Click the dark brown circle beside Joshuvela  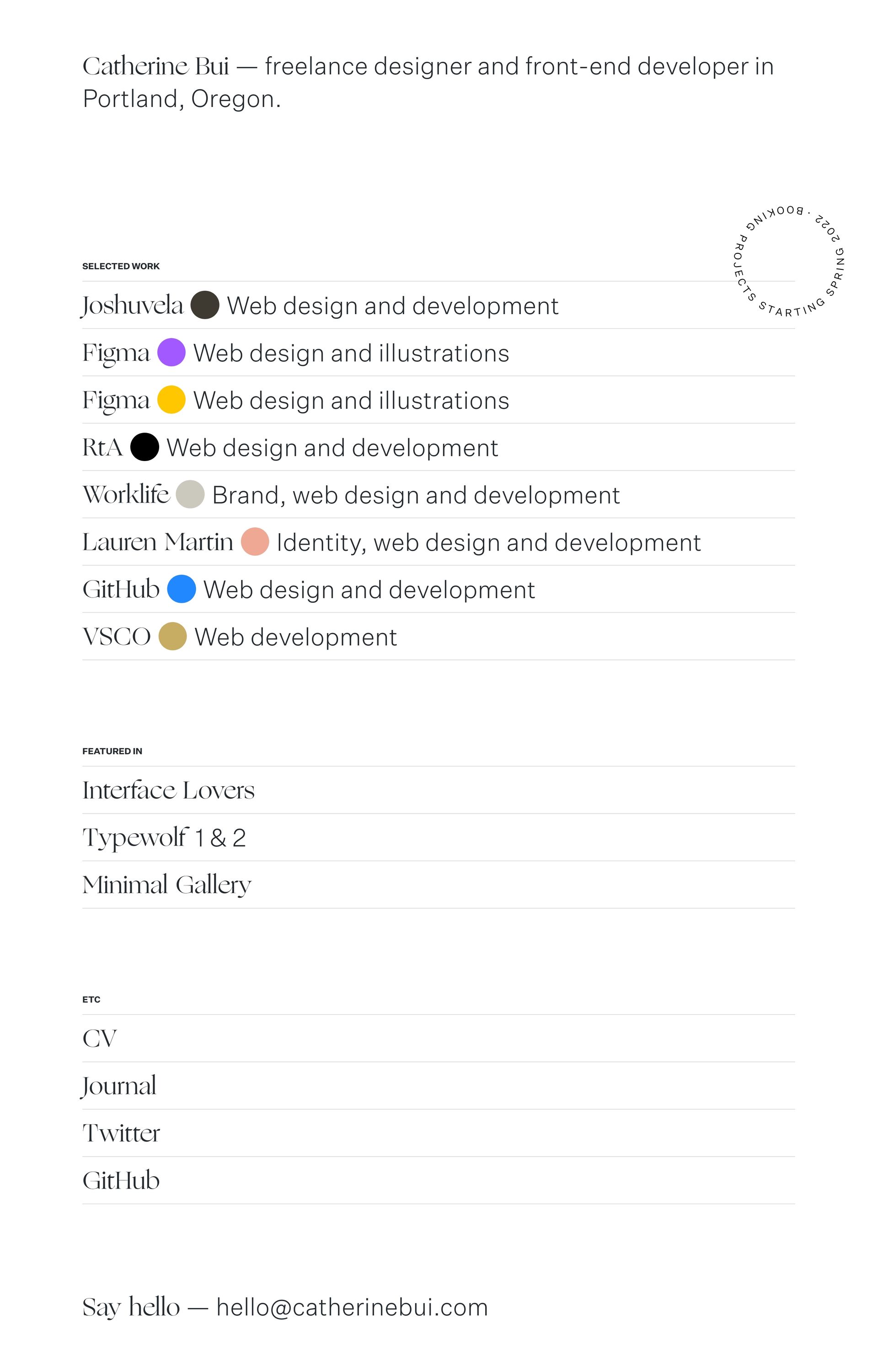(205, 305)
